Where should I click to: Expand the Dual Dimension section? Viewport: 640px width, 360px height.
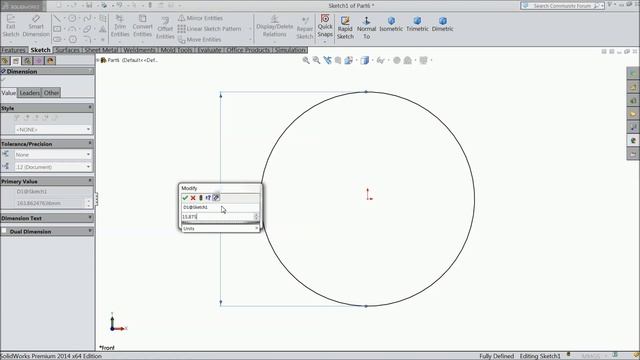(x=90, y=231)
